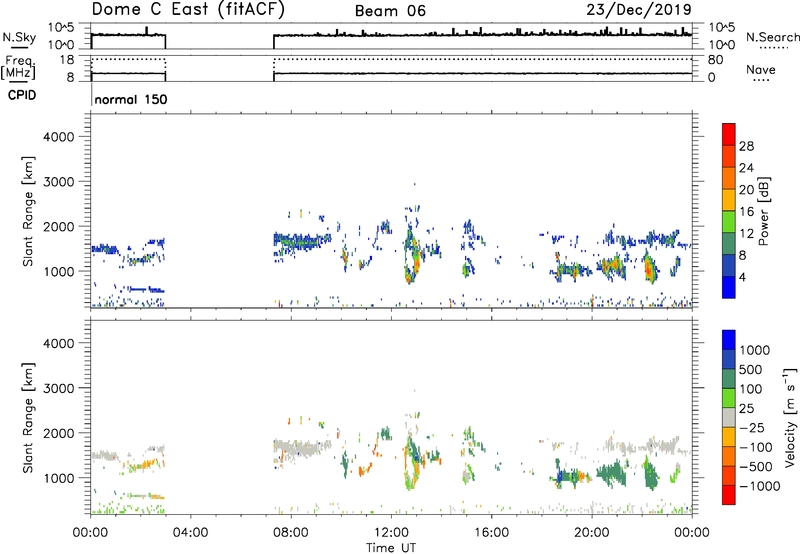Pick the light green 12–16 dB Power segment
800x554 pixels.
coord(729,222)
